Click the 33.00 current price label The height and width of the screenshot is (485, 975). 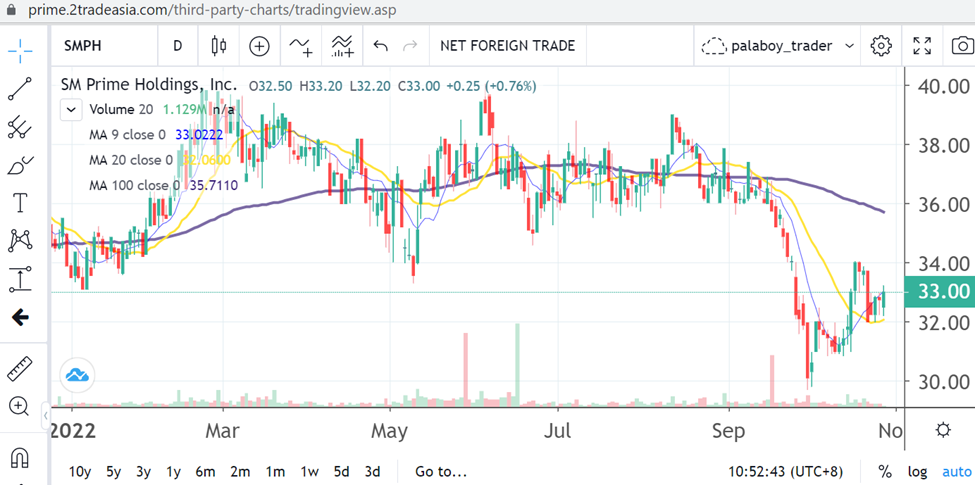pyautogui.click(x=940, y=291)
